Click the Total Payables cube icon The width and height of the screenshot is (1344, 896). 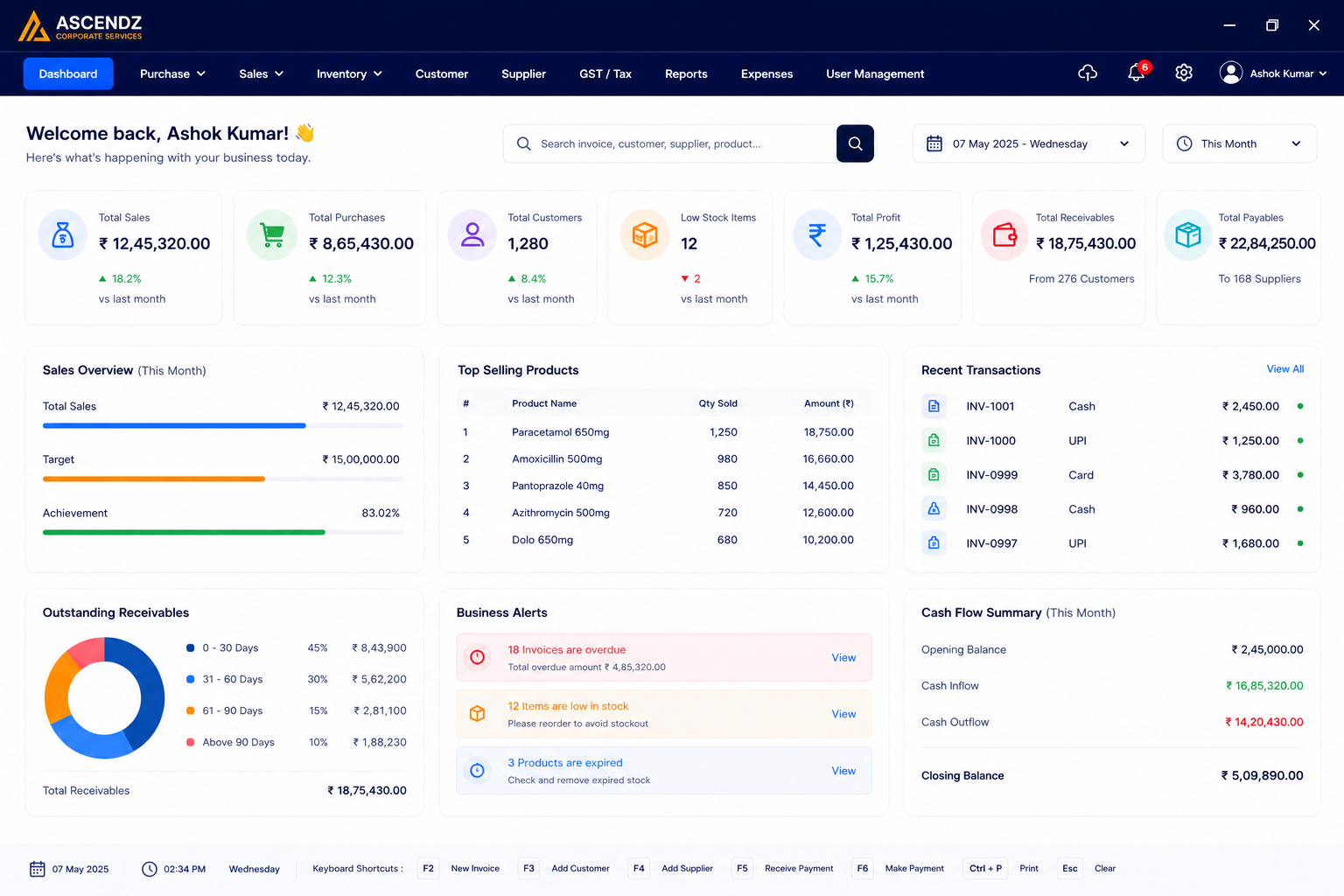[1188, 234]
